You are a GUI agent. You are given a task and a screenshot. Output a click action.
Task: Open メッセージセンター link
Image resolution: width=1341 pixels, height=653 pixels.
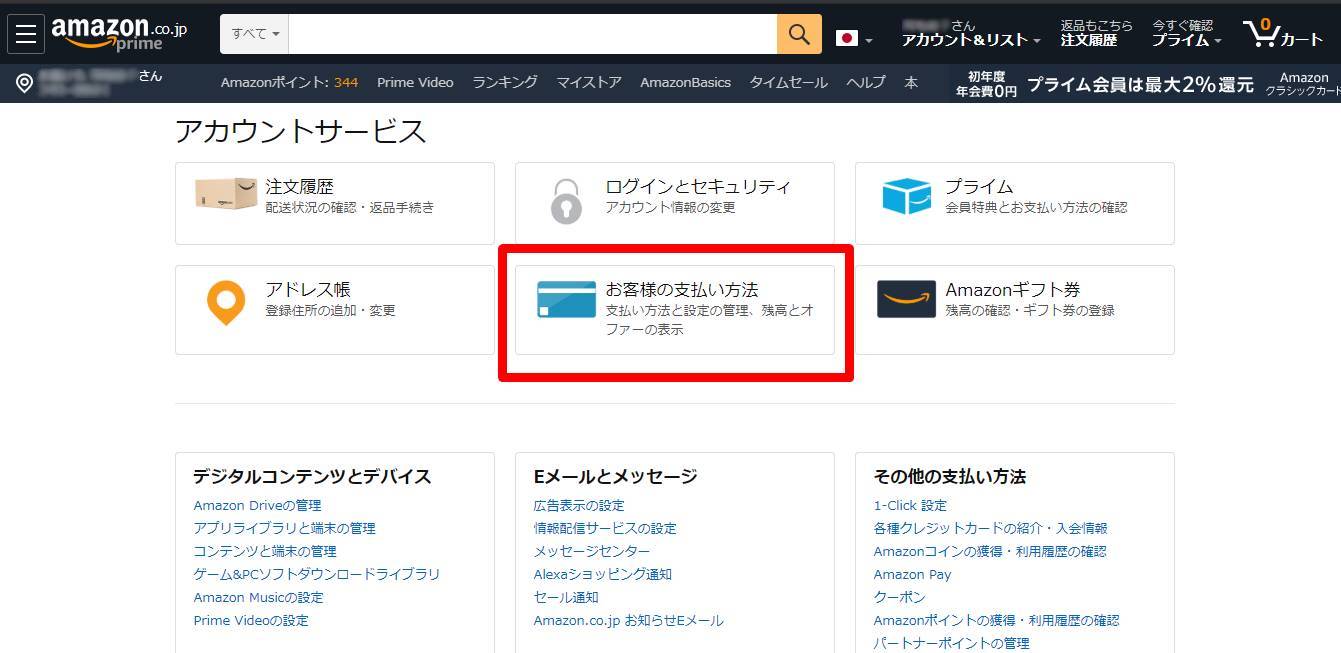[x=592, y=552]
